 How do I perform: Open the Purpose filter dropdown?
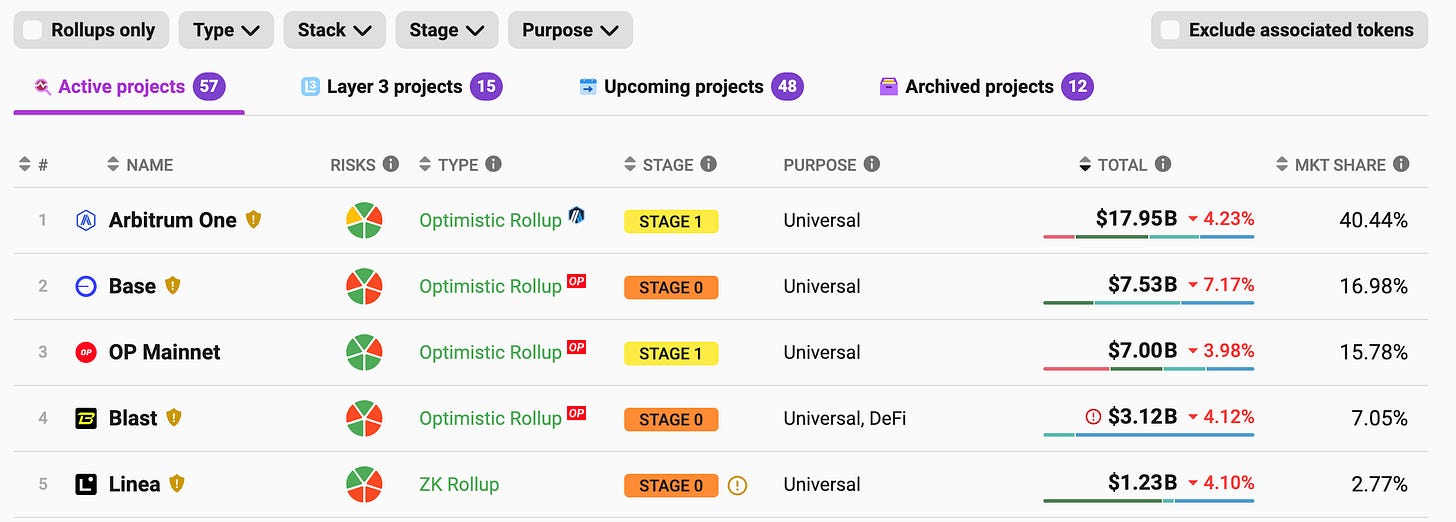click(x=570, y=30)
